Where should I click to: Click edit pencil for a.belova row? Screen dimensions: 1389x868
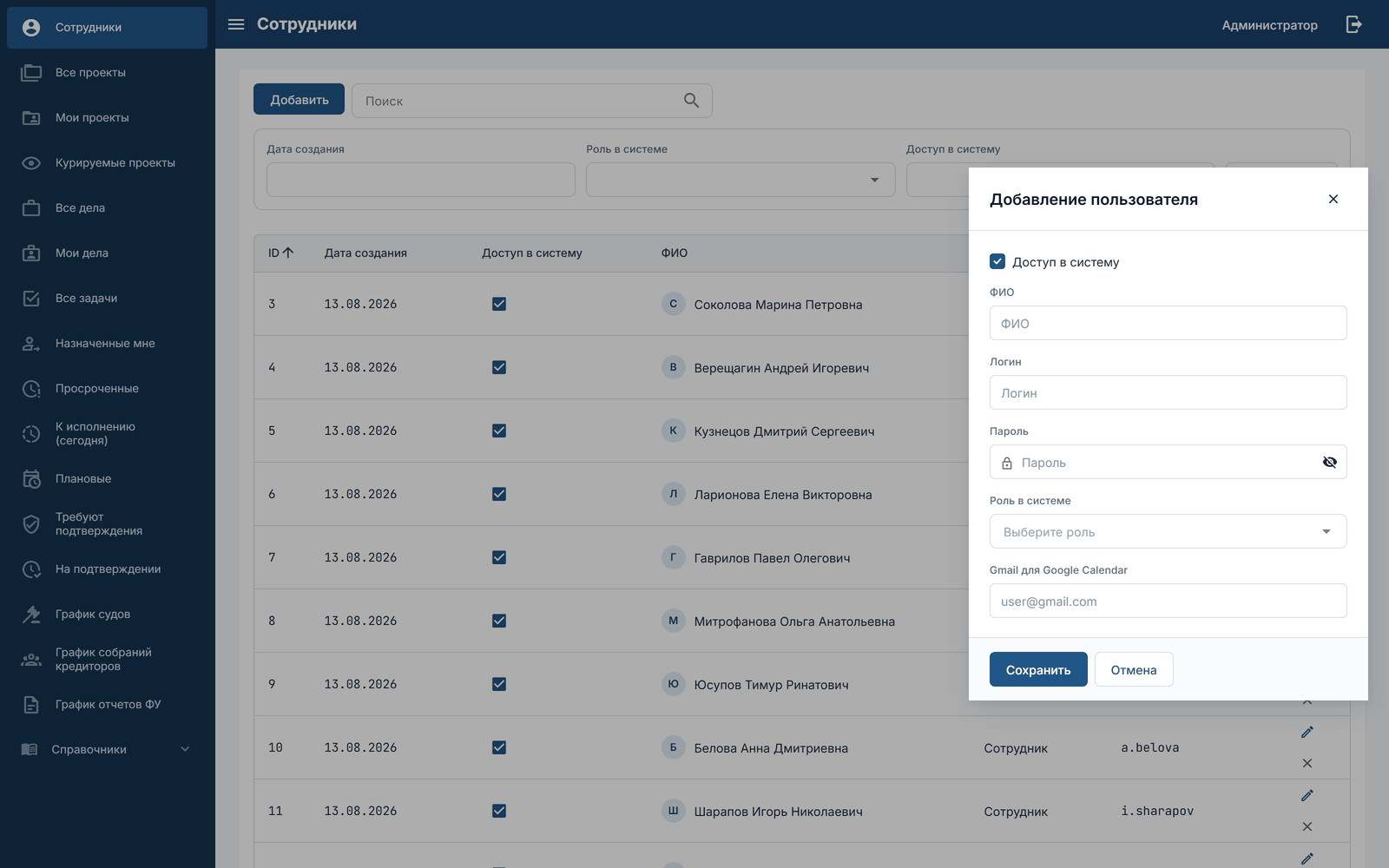[x=1307, y=732]
